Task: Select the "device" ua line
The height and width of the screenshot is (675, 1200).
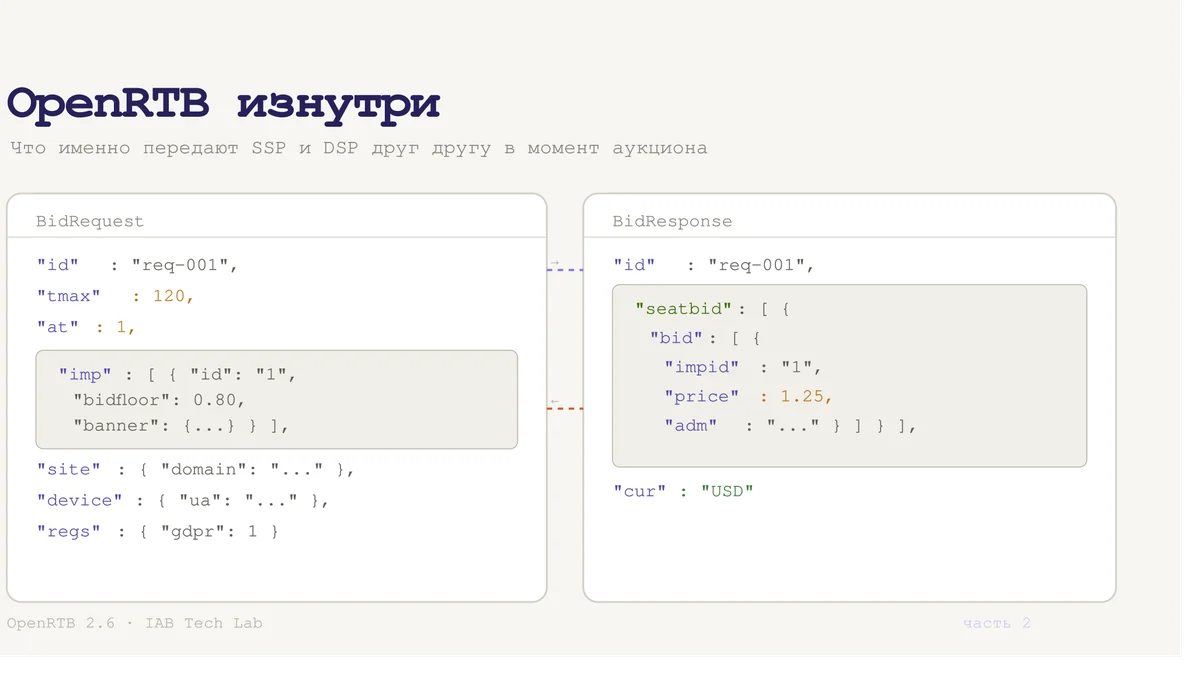Action: (x=183, y=500)
